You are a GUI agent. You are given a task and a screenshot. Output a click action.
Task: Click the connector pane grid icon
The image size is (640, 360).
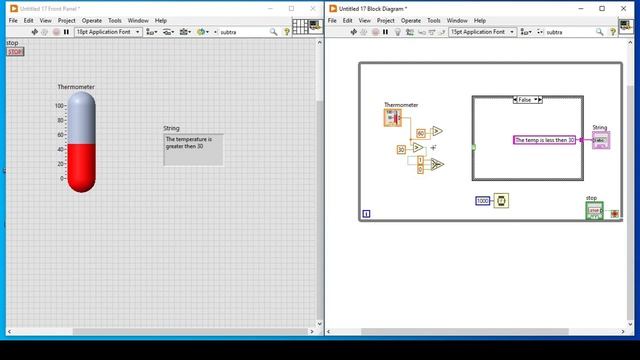tap(300, 27)
